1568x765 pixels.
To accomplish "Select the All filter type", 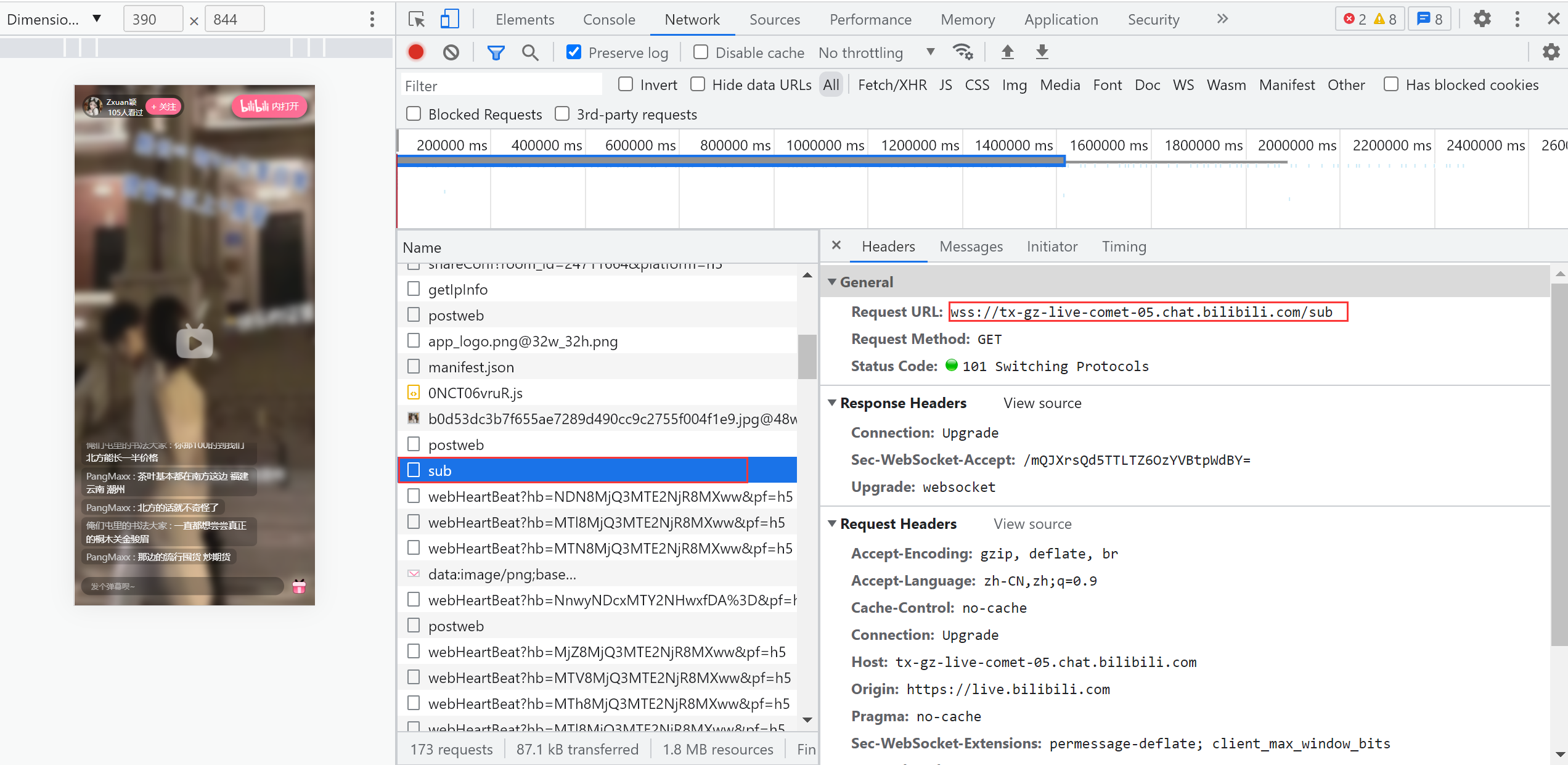I will (x=831, y=84).
